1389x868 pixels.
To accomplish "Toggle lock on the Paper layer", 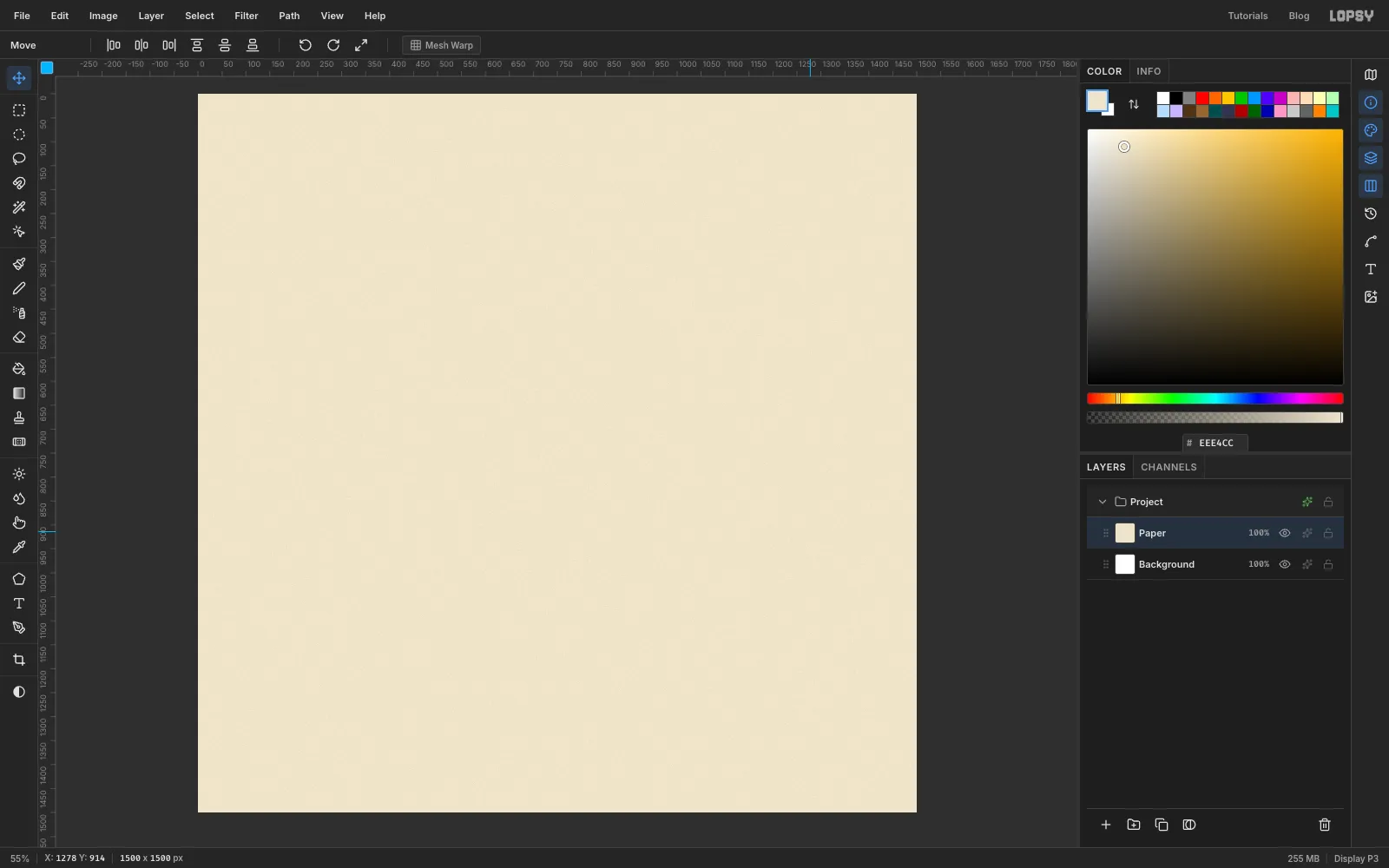I will tap(1328, 533).
